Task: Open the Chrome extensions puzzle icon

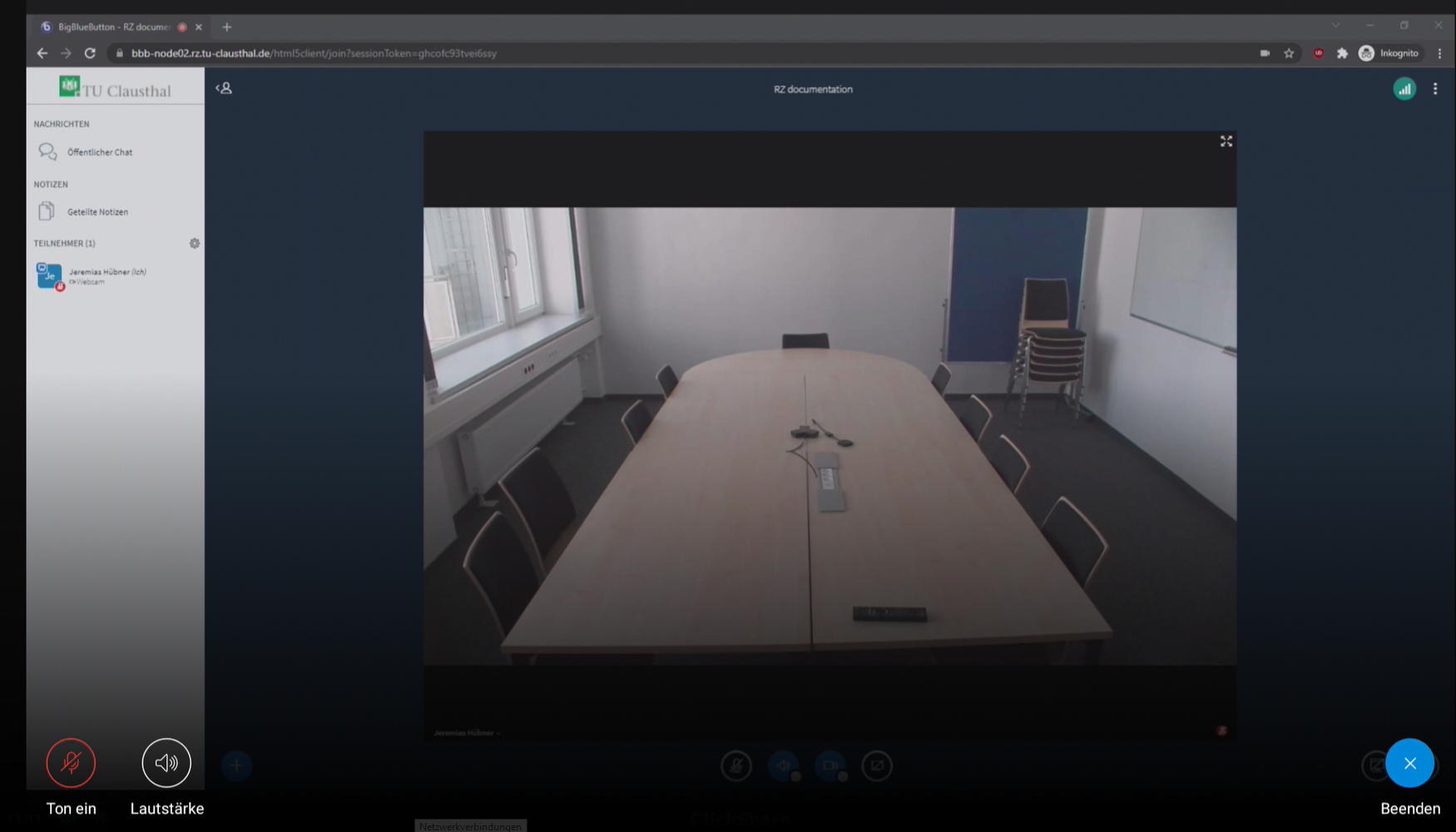Action: tap(1342, 53)
